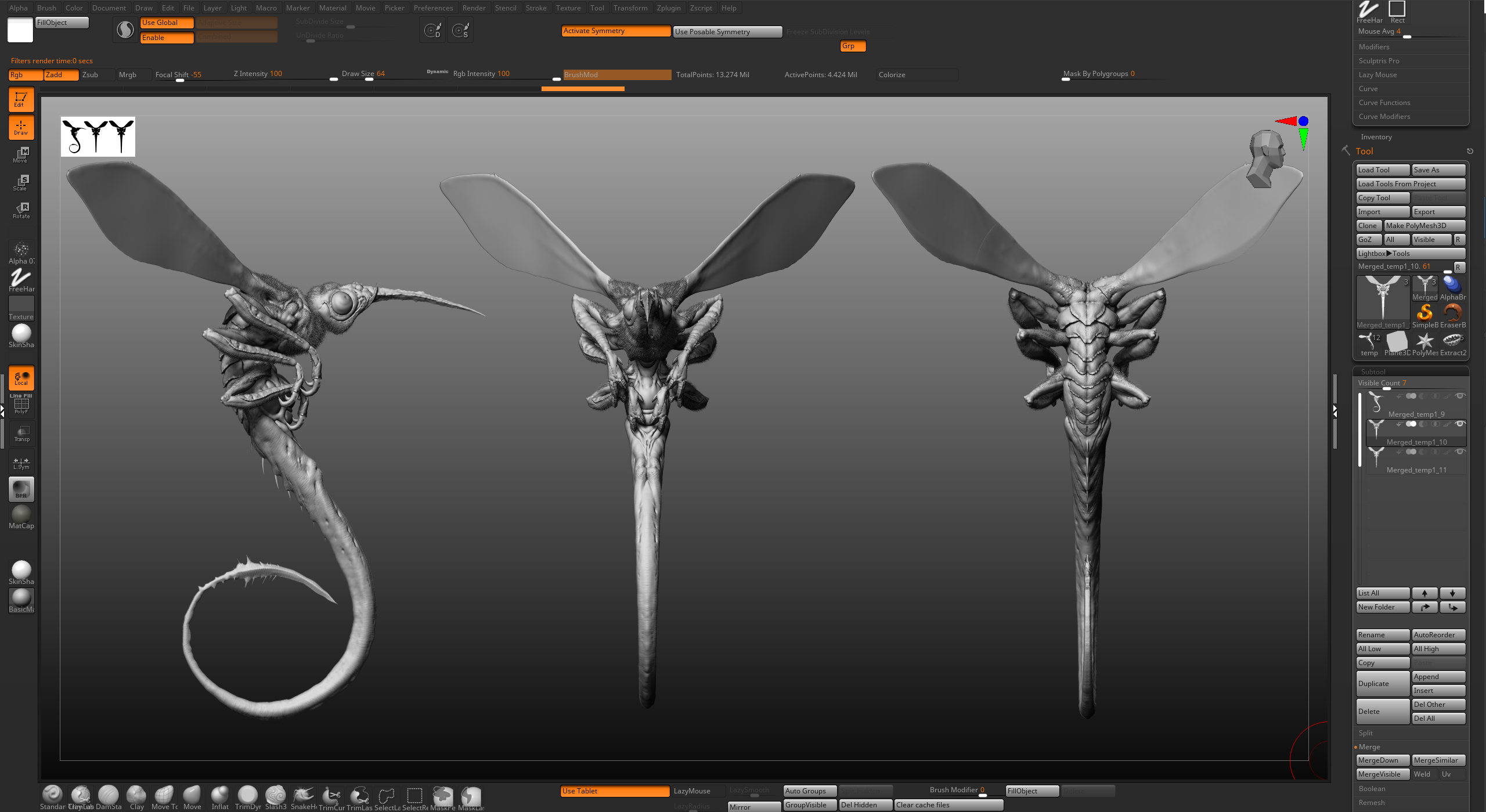Screen dimensions: 1486x812
Task: Click the MergeDown button
Action: pos(1382,760)
